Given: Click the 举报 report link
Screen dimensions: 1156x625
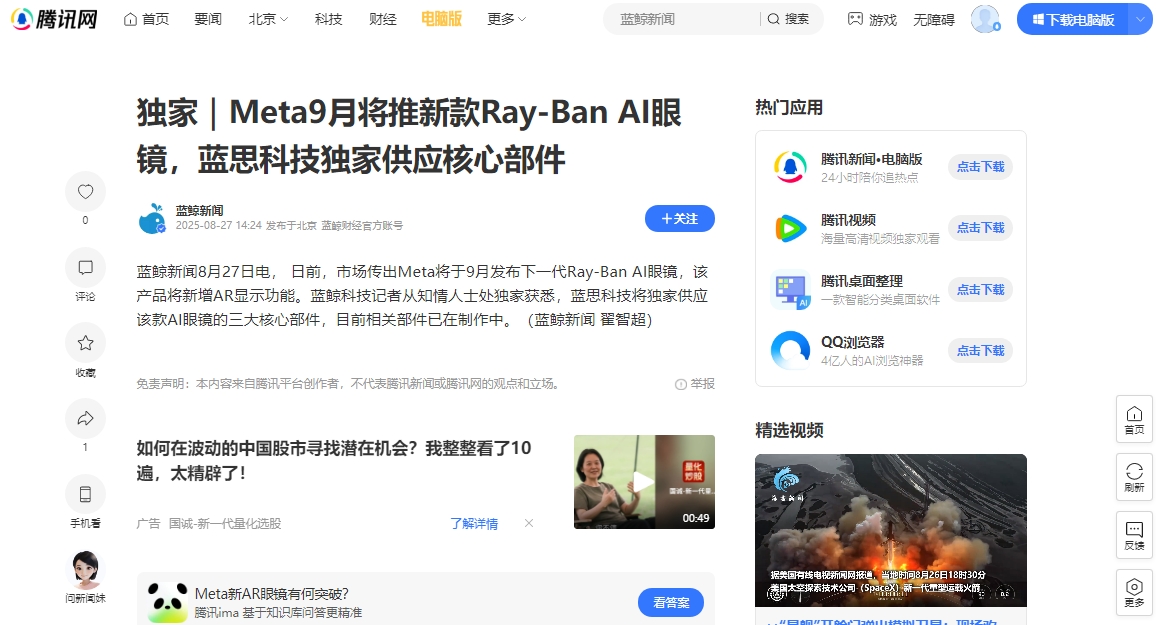Looking at the screenshot, I should tap(694, 384).
